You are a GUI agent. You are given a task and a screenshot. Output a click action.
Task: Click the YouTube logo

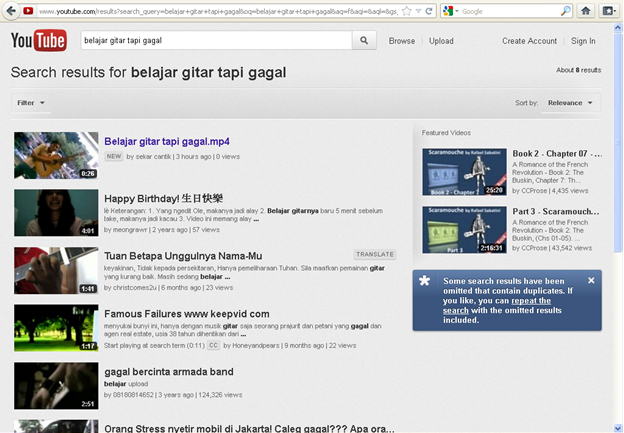pyautogui.click(x=39, y=40)
